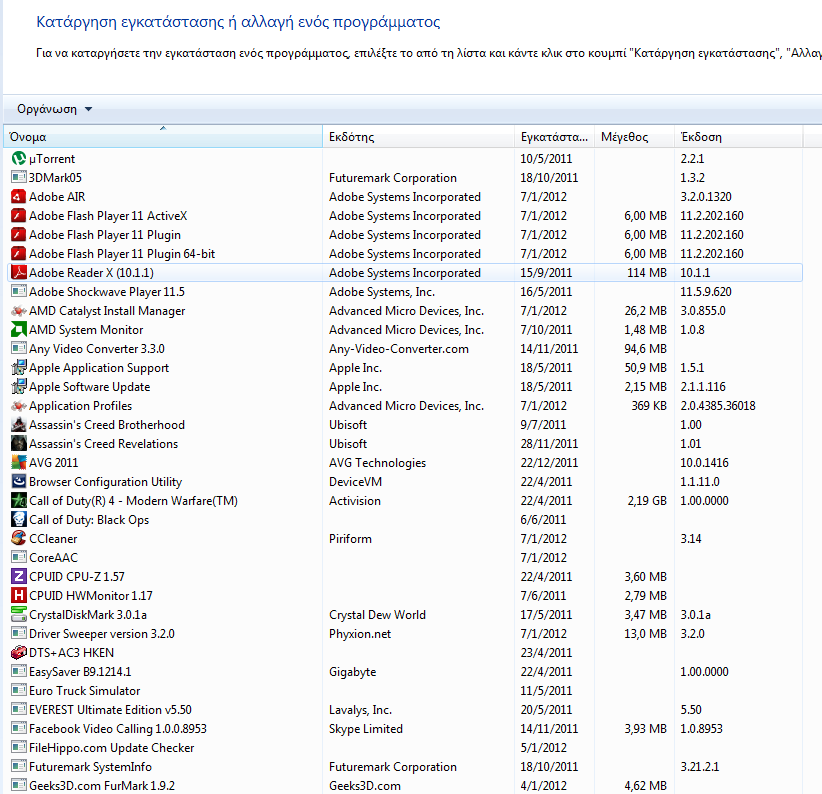Click the Call of Duty: Black Ops icon
822x794 pixels.
pos(19,519)
